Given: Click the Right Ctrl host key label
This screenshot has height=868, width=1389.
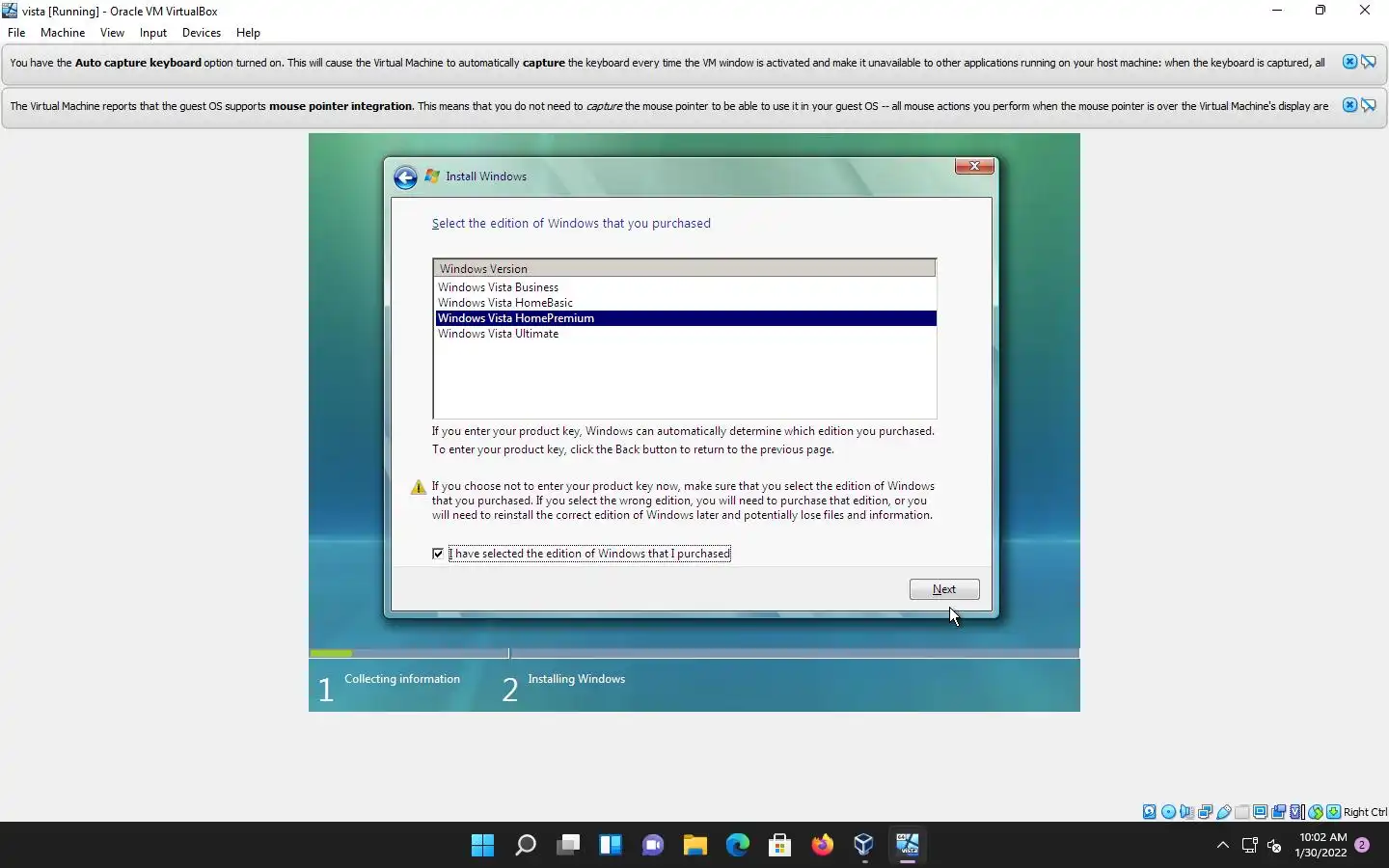Looking at the screenshot, I should coord(1365,812).
